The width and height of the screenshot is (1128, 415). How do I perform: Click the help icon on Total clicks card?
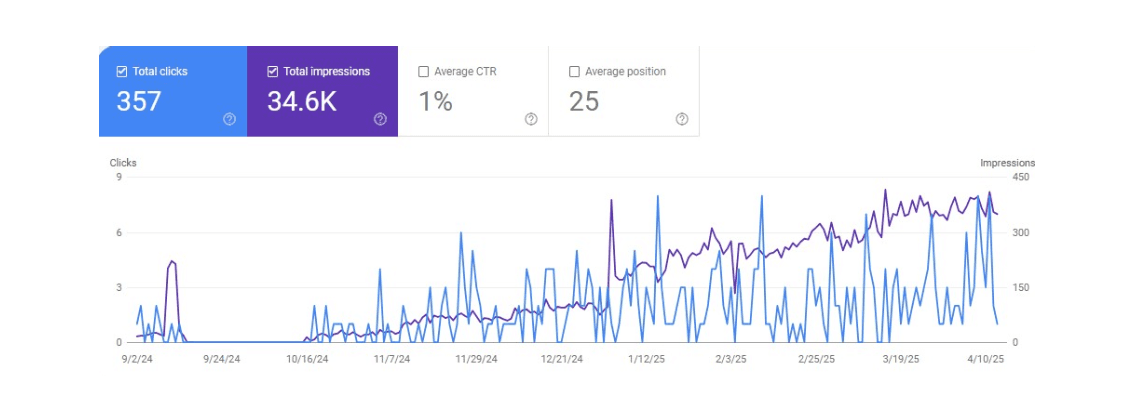coord(229,119)
